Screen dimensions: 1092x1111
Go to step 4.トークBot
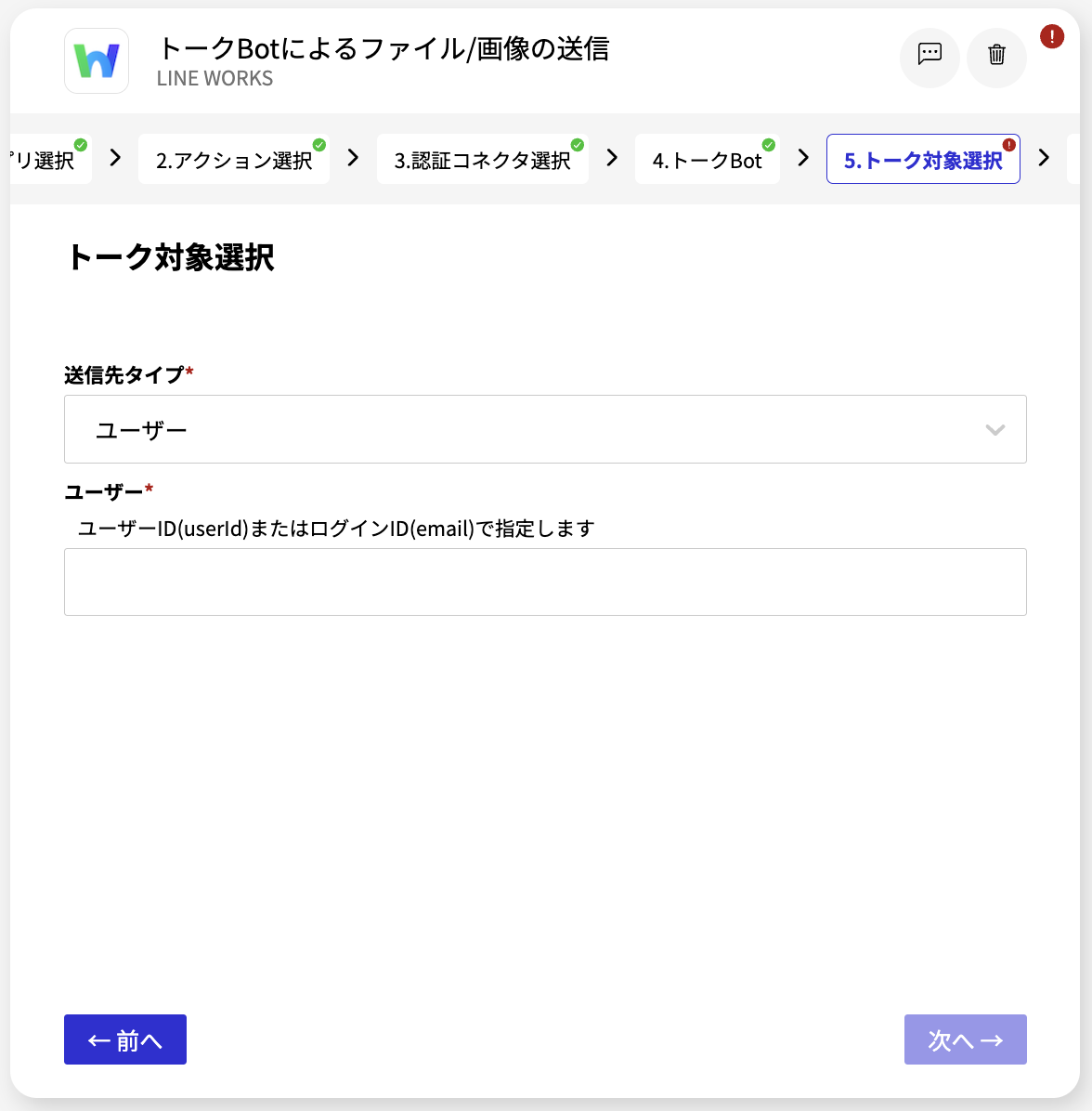(707, 160)
